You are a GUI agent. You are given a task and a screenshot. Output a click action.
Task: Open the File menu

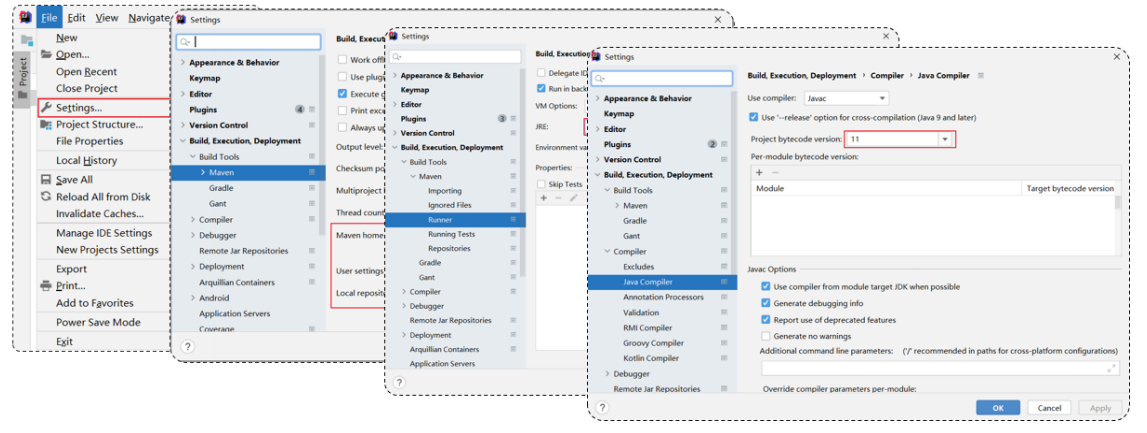[49, 18]
